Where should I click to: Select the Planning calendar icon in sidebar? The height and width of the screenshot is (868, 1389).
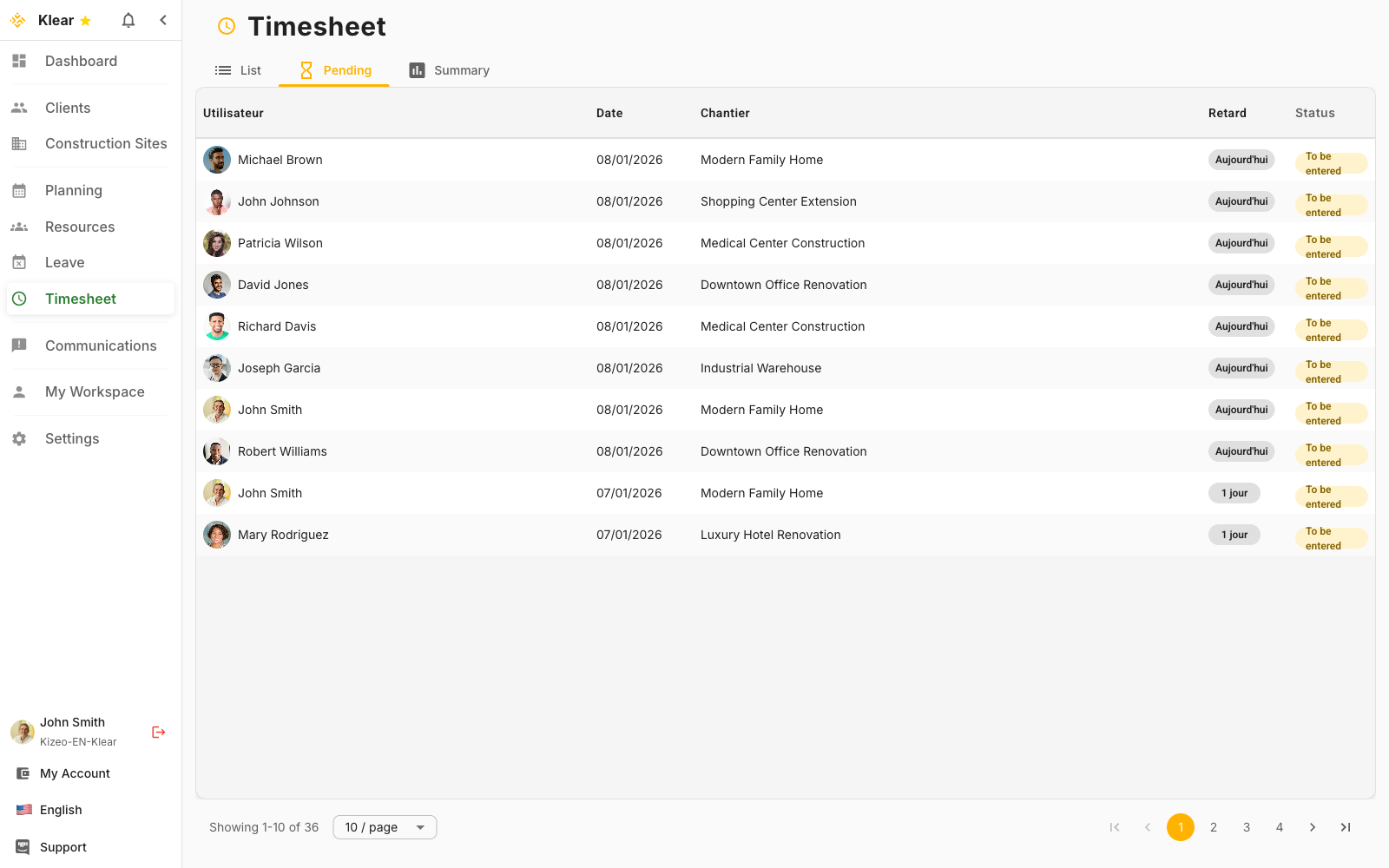[19, 190]
